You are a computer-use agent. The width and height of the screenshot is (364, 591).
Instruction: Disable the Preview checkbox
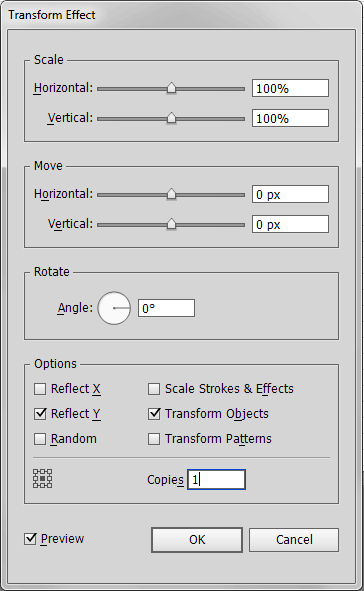coord(30,539)
